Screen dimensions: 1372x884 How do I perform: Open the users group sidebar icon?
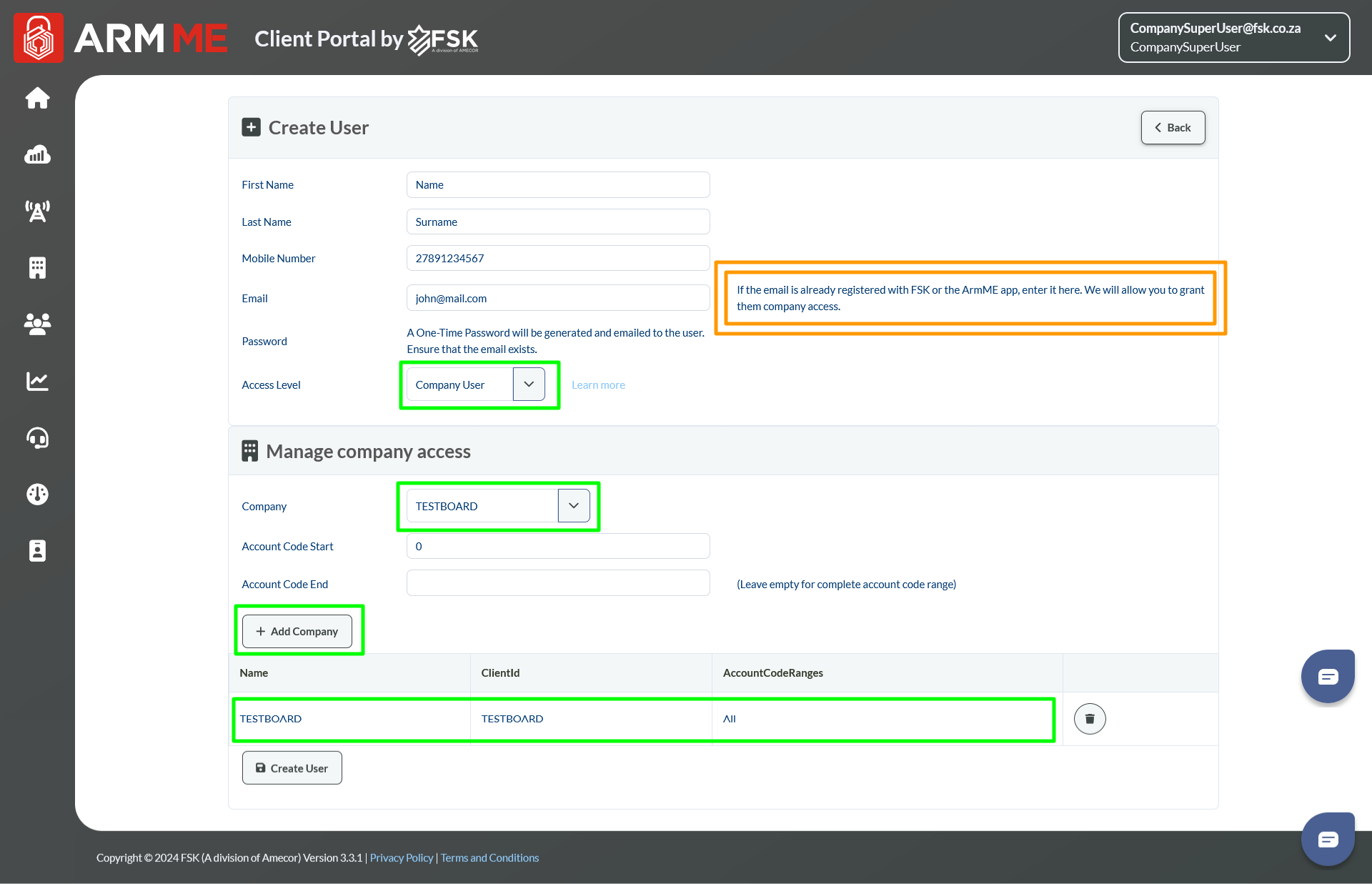[37, 324]
